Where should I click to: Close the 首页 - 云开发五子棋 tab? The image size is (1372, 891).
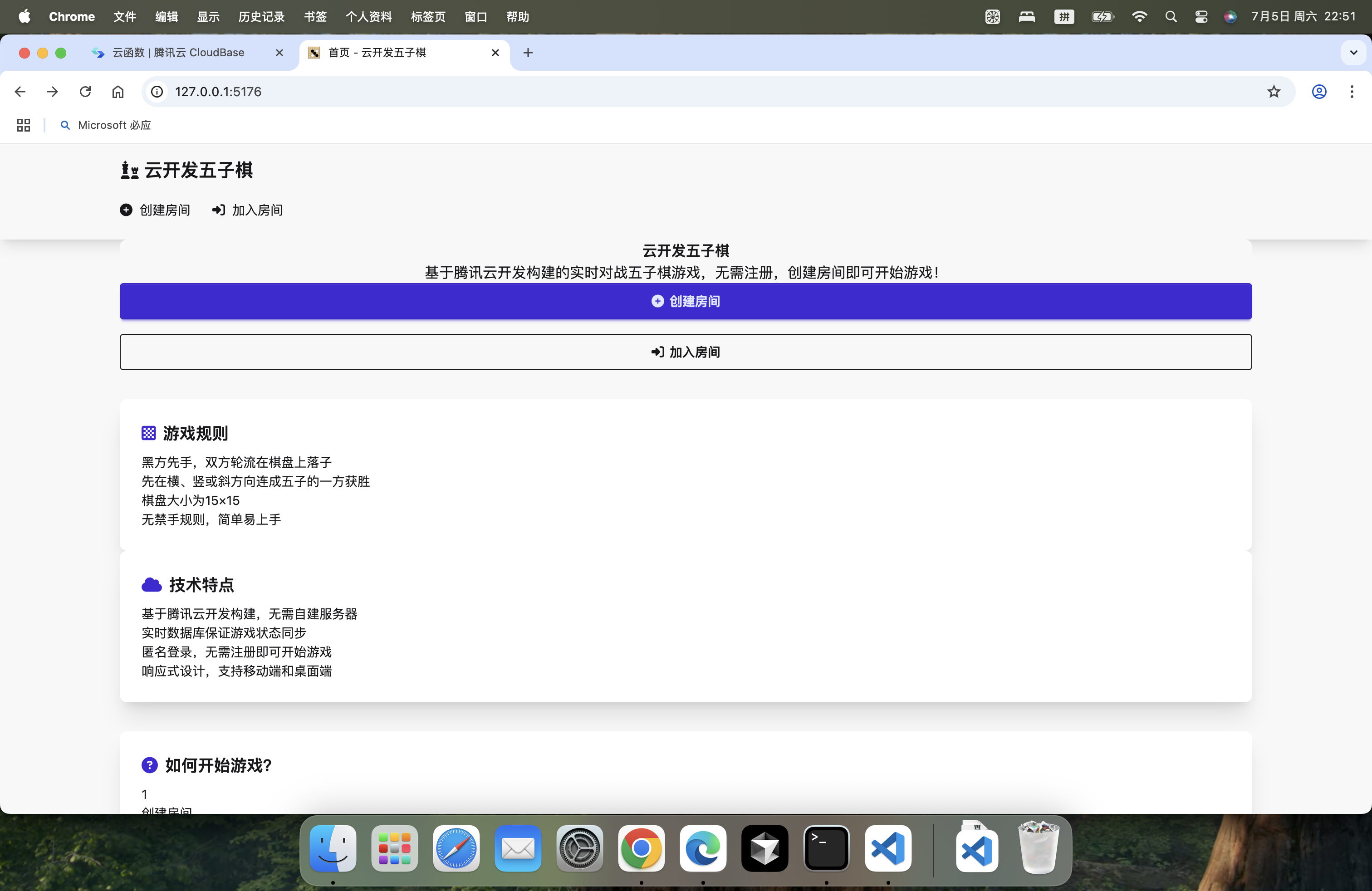(495, 53)
